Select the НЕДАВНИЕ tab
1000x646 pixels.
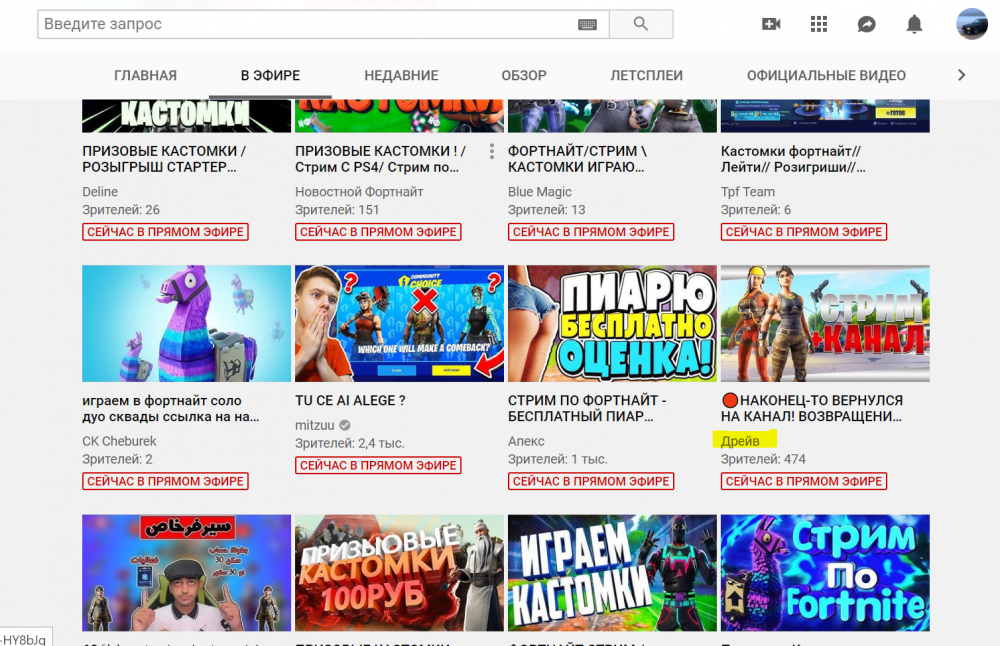[401, 75]
